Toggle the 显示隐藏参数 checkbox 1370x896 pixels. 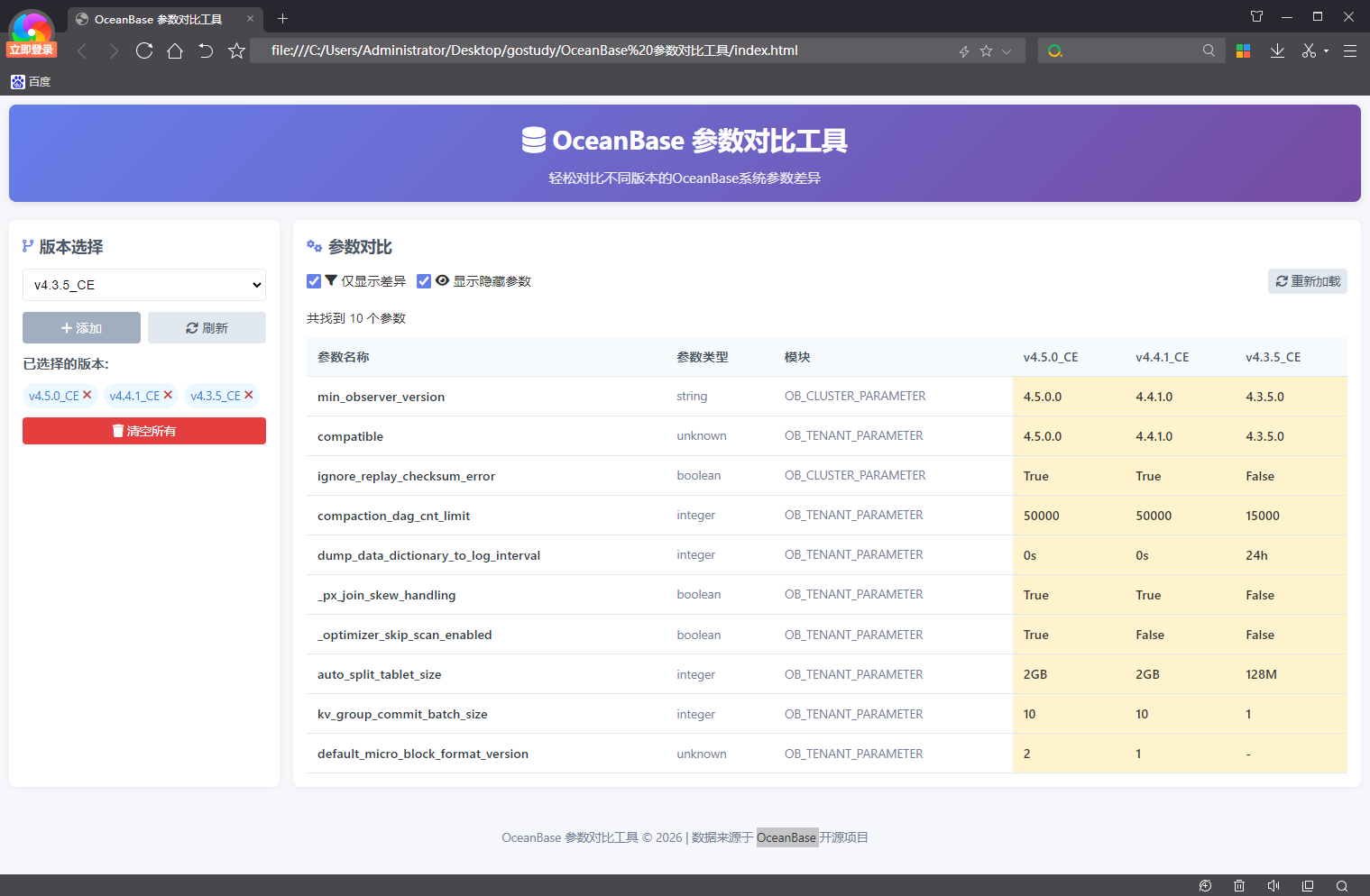pyautogui.click(x=424, y=281)
